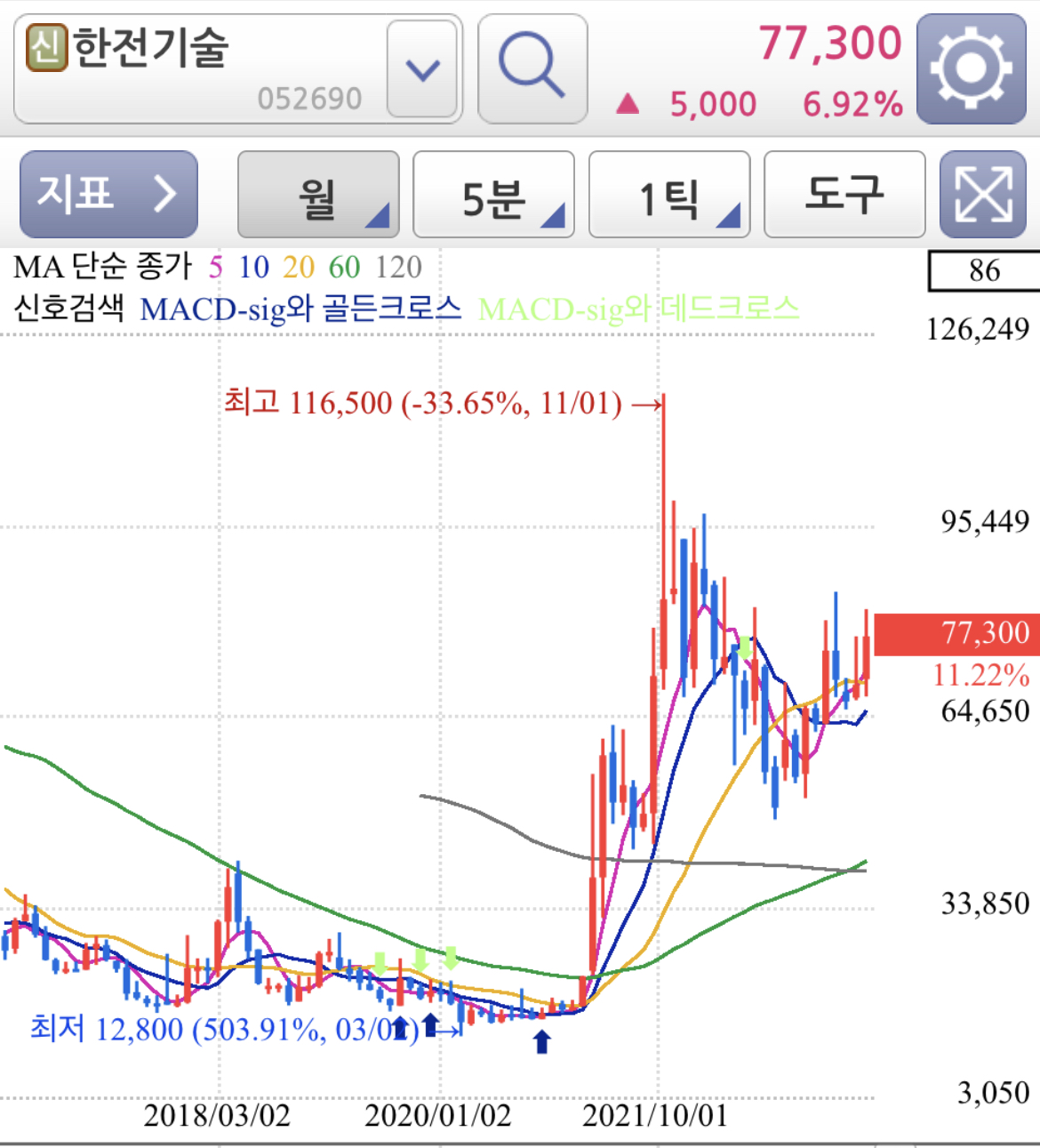Open the 지표 indicators menu
The image size is (1040, 1148).
pyautogui.click(x=108, y=195)
